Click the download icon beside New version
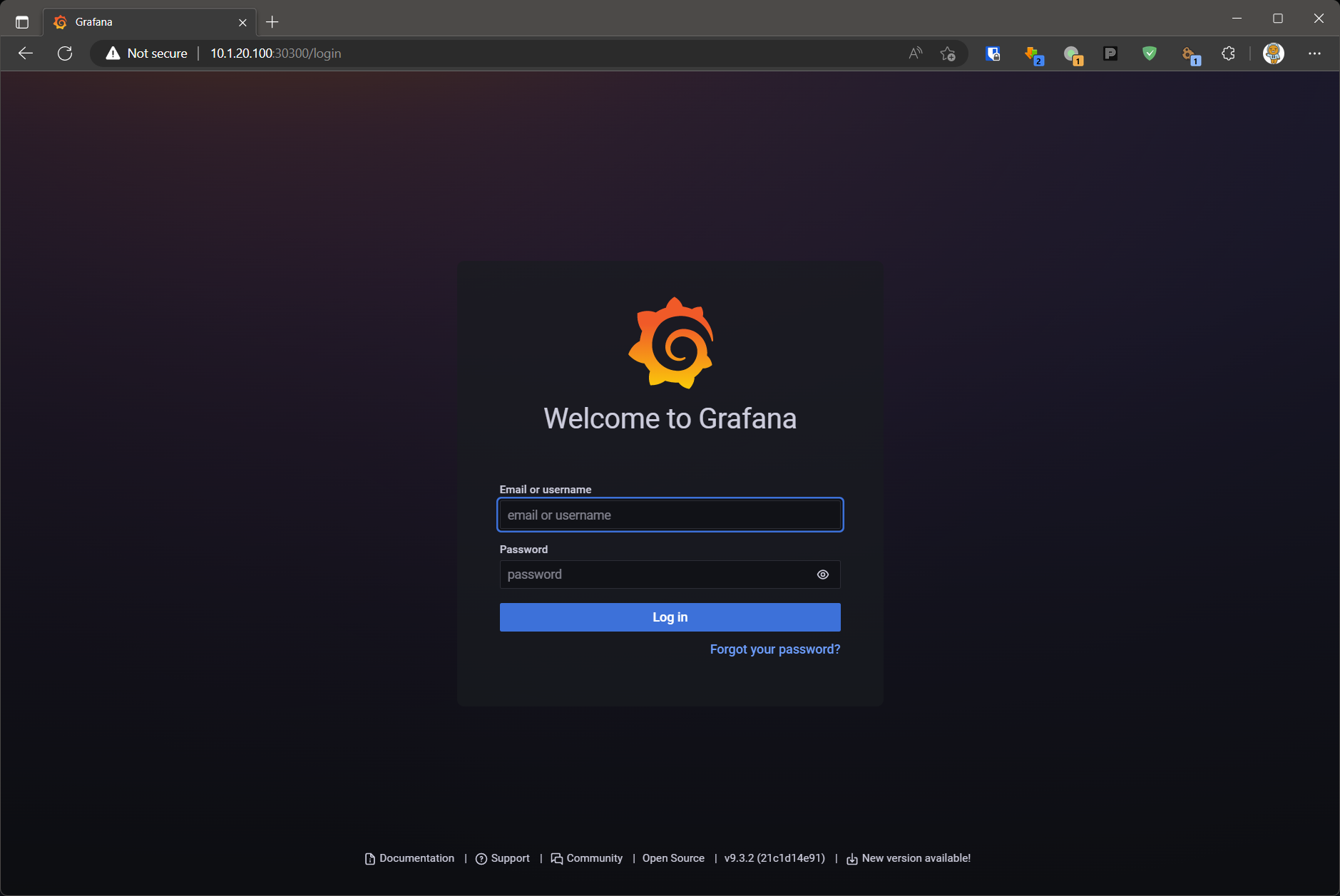1340x896 pixels. coord(852,859)
